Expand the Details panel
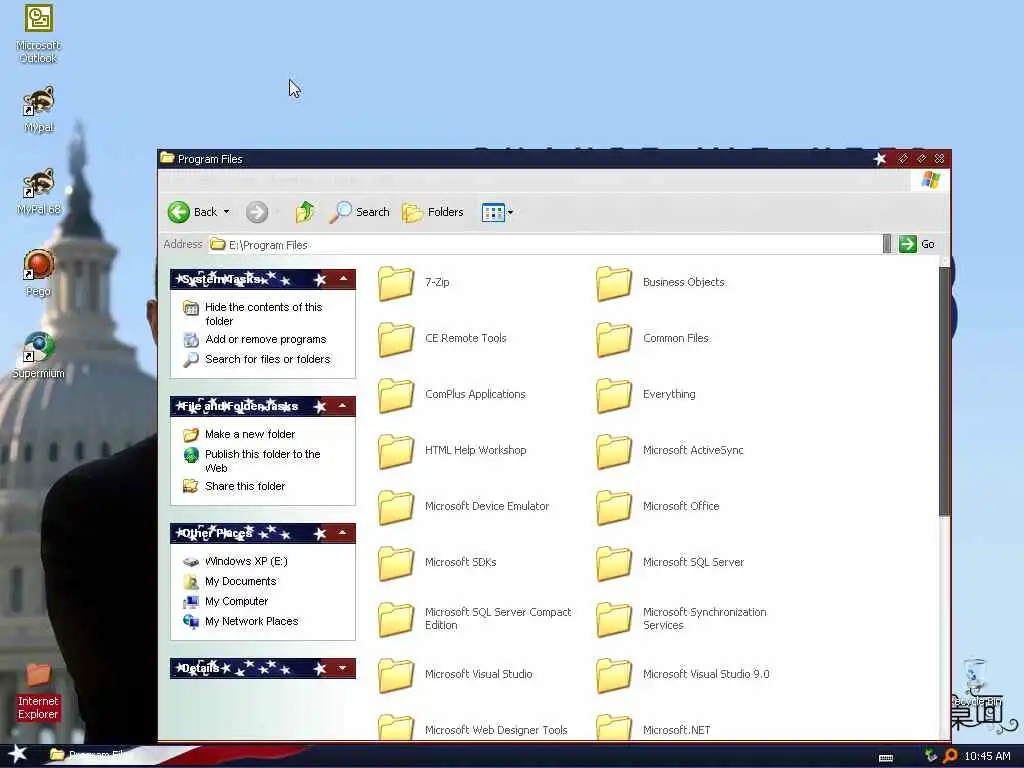 point(343,668)
